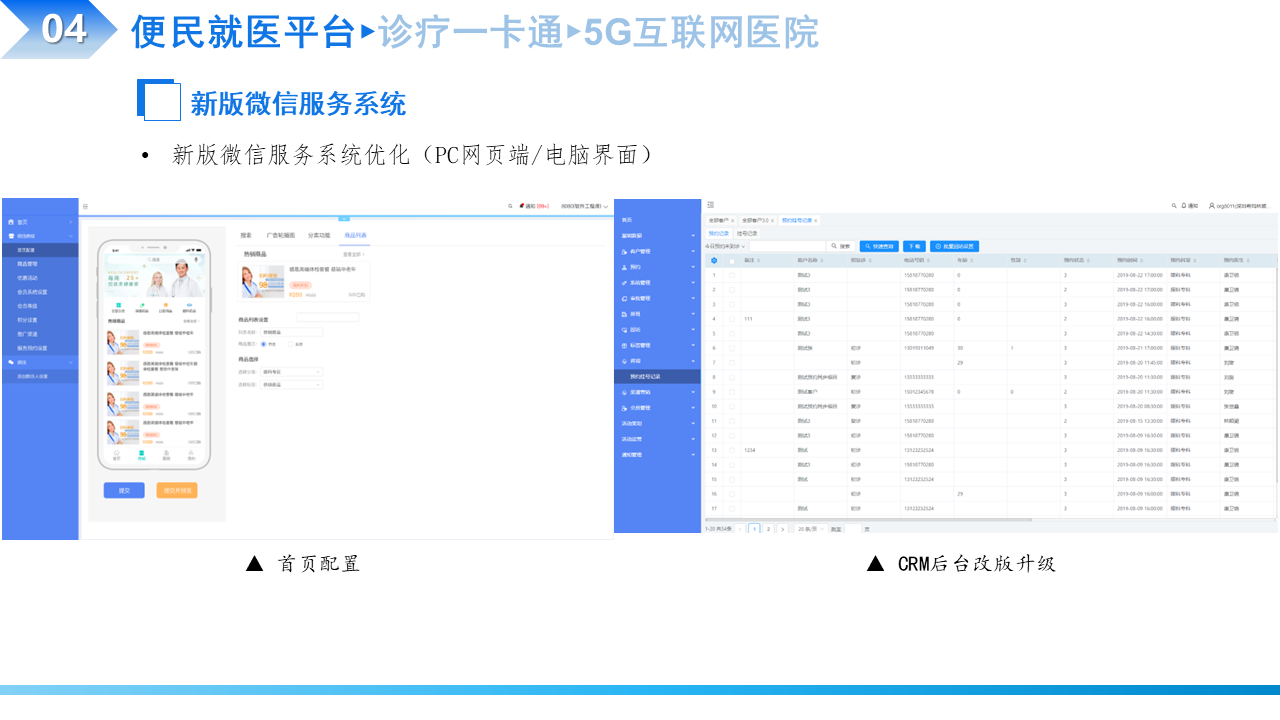Open the notification bell in the CRM top bar
Screen dimensions: 1280x720
(1183, 204)
